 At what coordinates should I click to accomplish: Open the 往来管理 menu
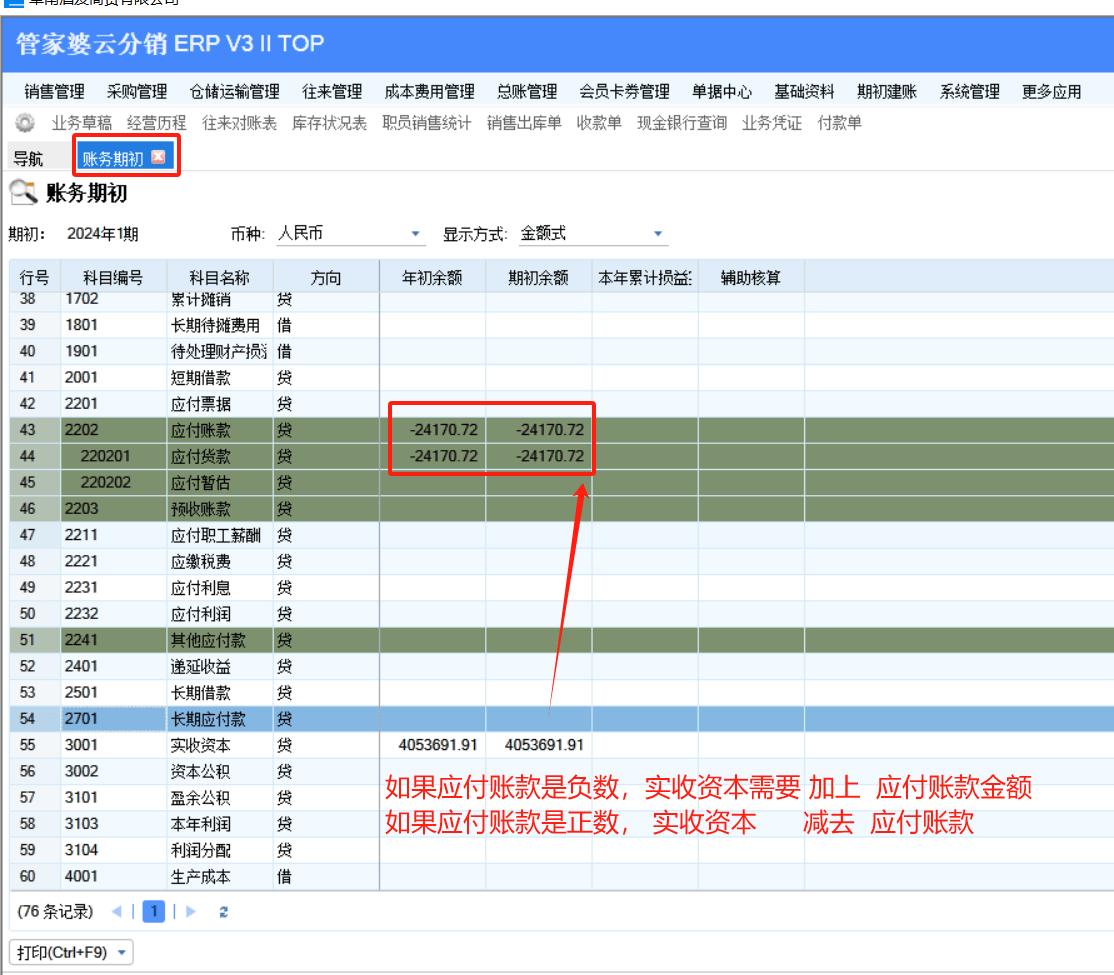(x=332, y=92)
